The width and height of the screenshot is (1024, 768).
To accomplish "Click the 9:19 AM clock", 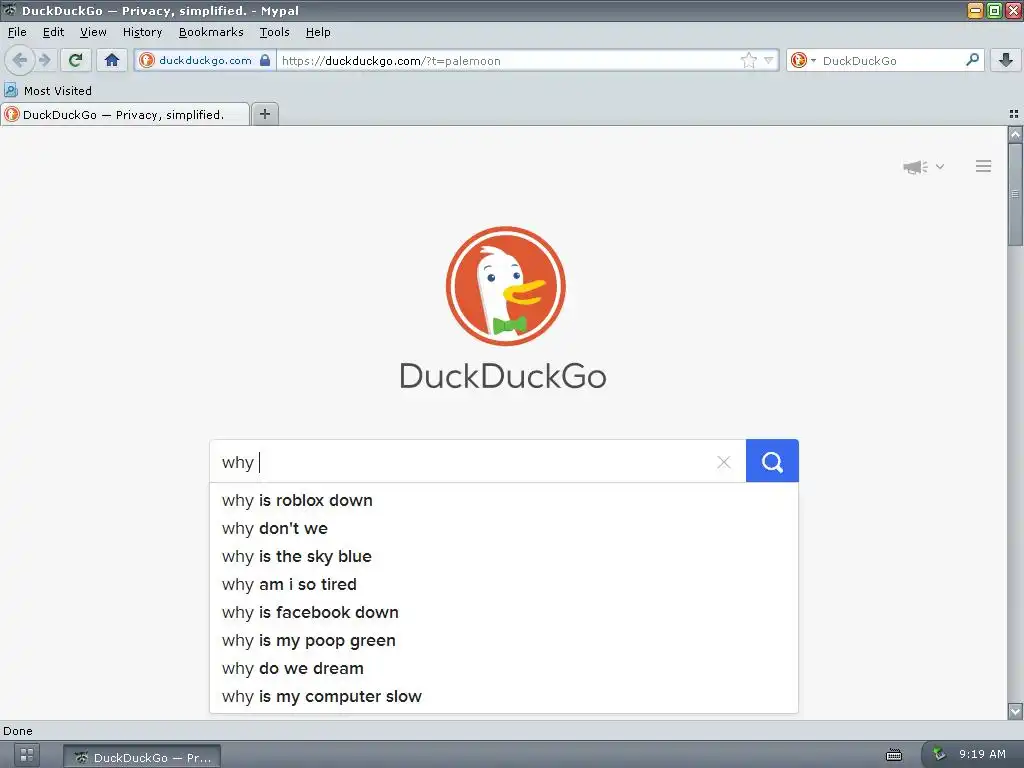I will tap(982, 754).
